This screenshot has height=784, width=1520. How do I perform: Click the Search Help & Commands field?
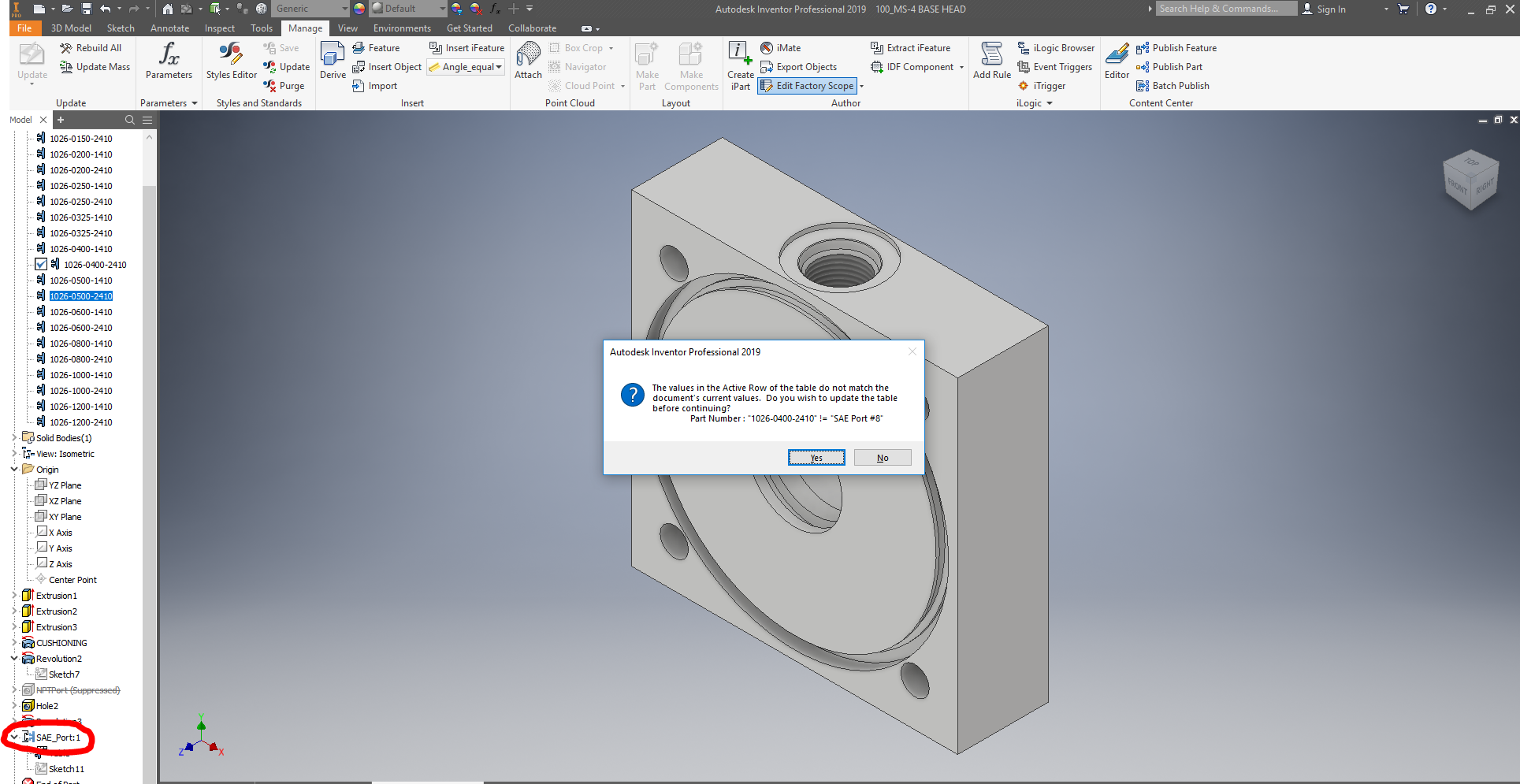1226,9
